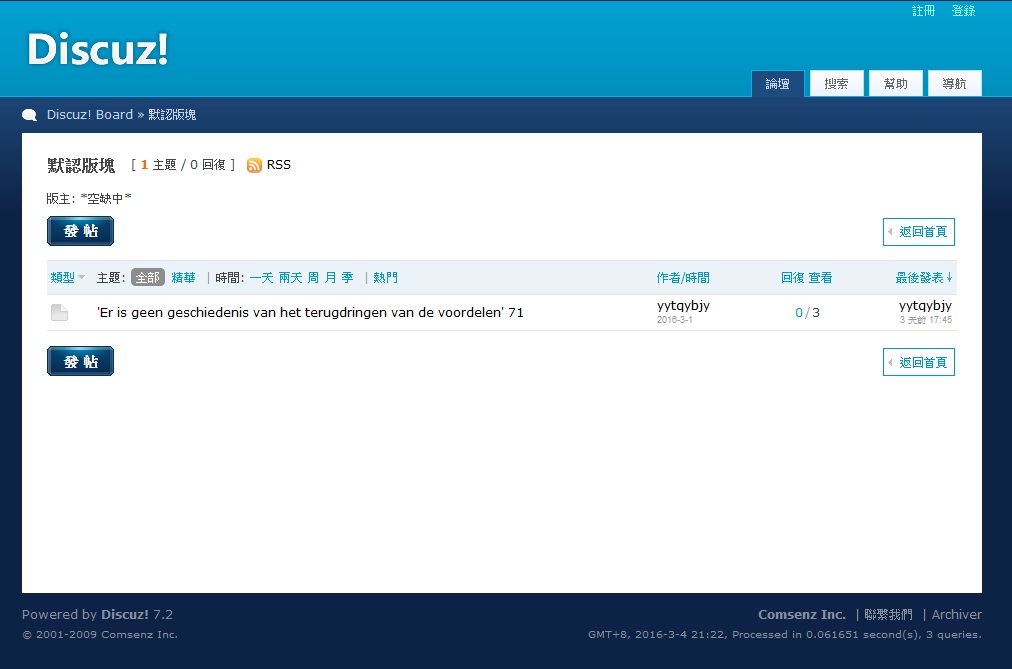Filter topics by 精華
Screen dimensions: 1012x669
(183, 278)
